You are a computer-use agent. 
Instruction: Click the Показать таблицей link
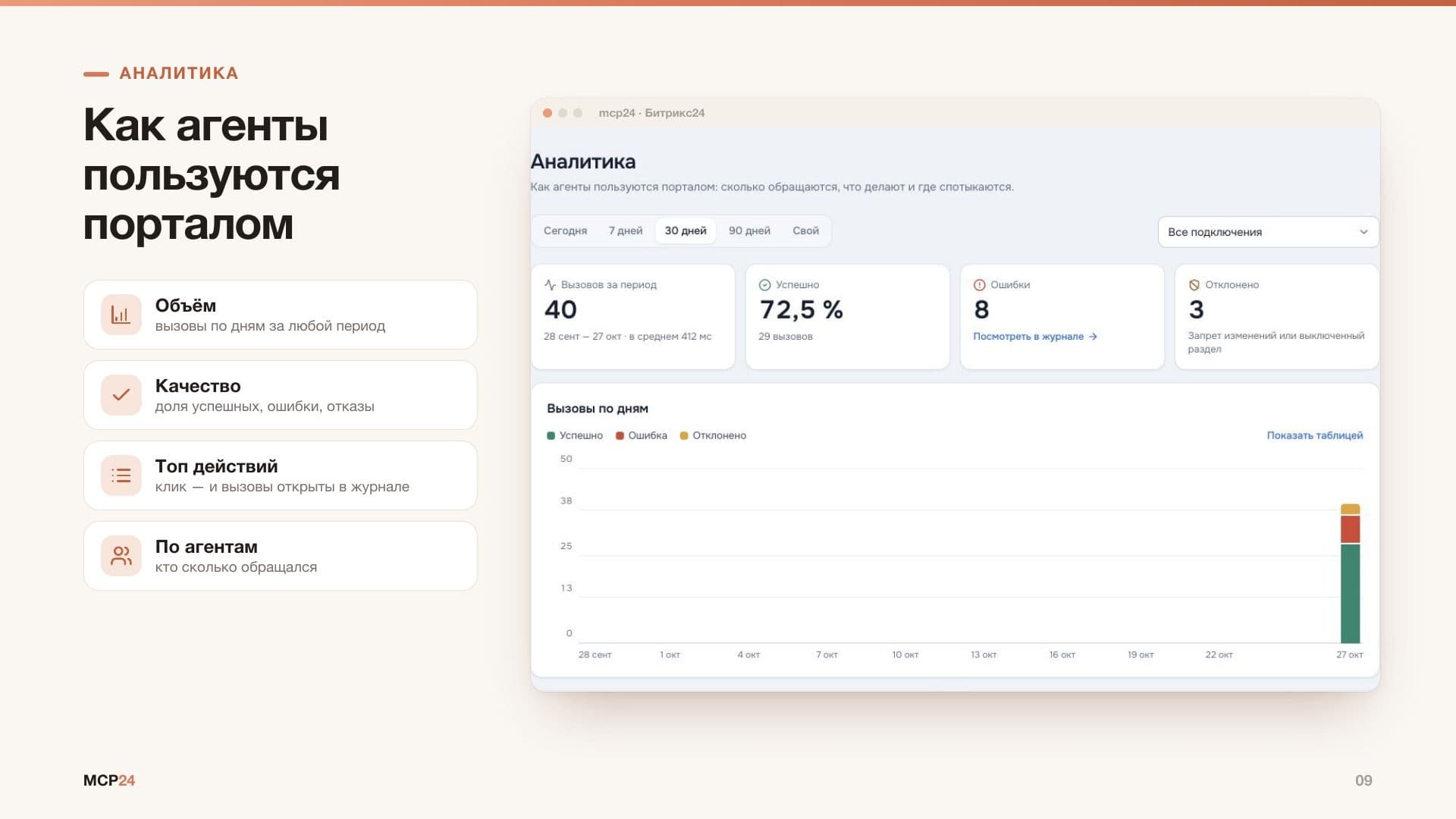click(1315, 435)
